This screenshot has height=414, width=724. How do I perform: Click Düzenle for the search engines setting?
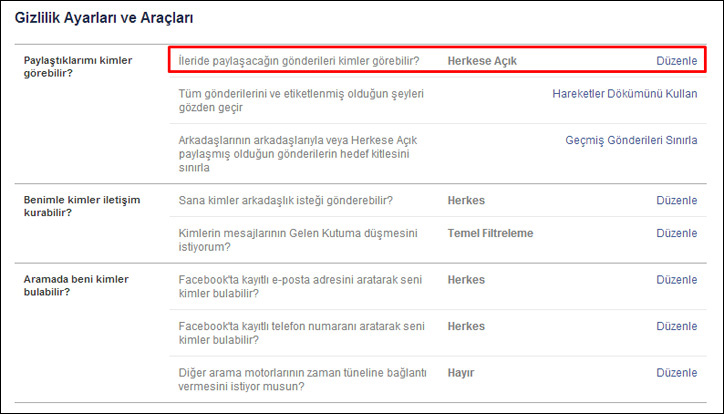coord(676,373)
